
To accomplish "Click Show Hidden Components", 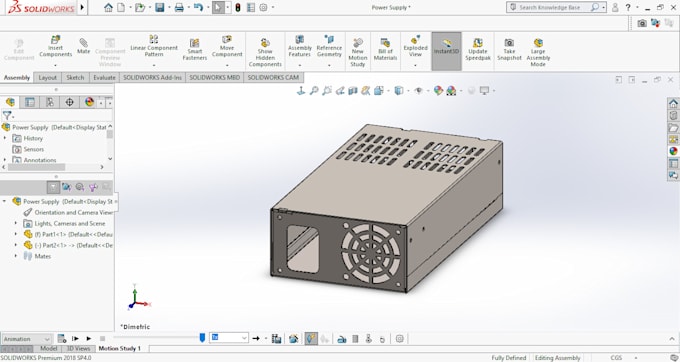I will pos(265,52).
